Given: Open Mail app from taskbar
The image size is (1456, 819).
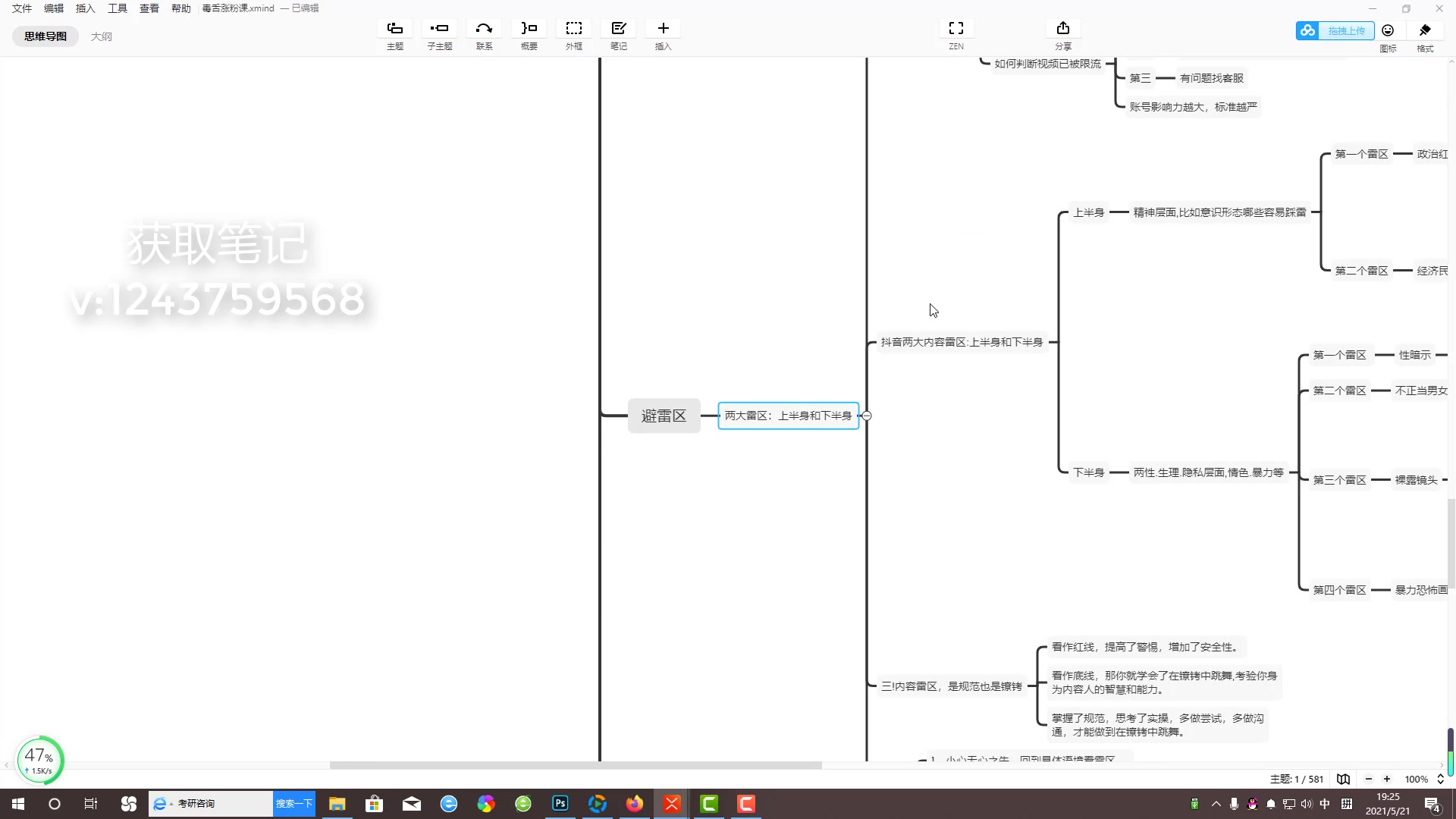Looking at the screenshot, I should pos(412,804).
